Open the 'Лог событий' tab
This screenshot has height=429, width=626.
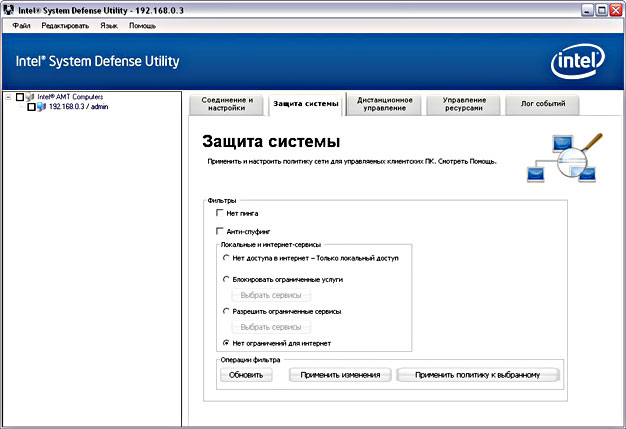click(541, 104)
